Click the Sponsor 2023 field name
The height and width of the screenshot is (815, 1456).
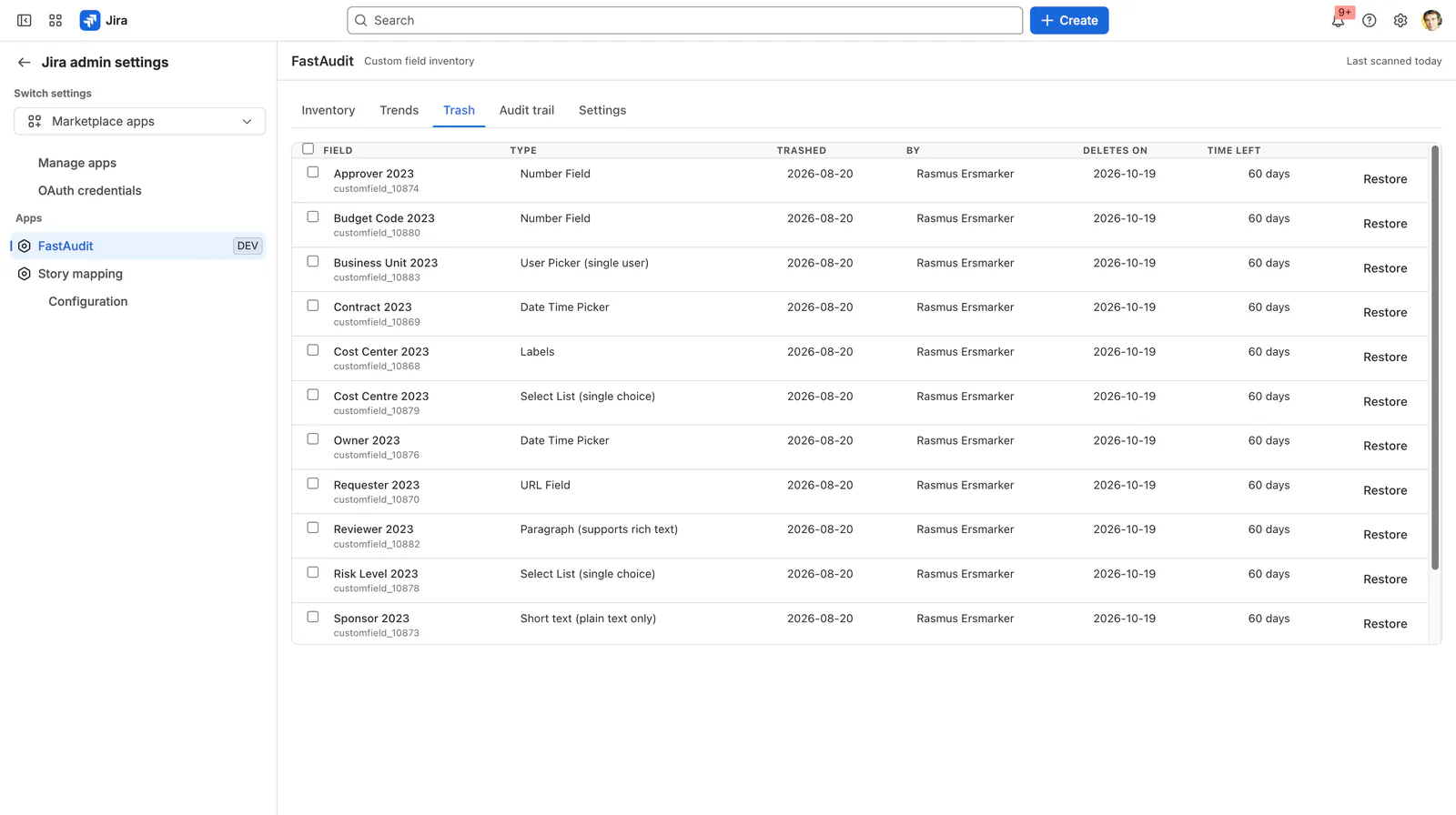coord(371,619)
